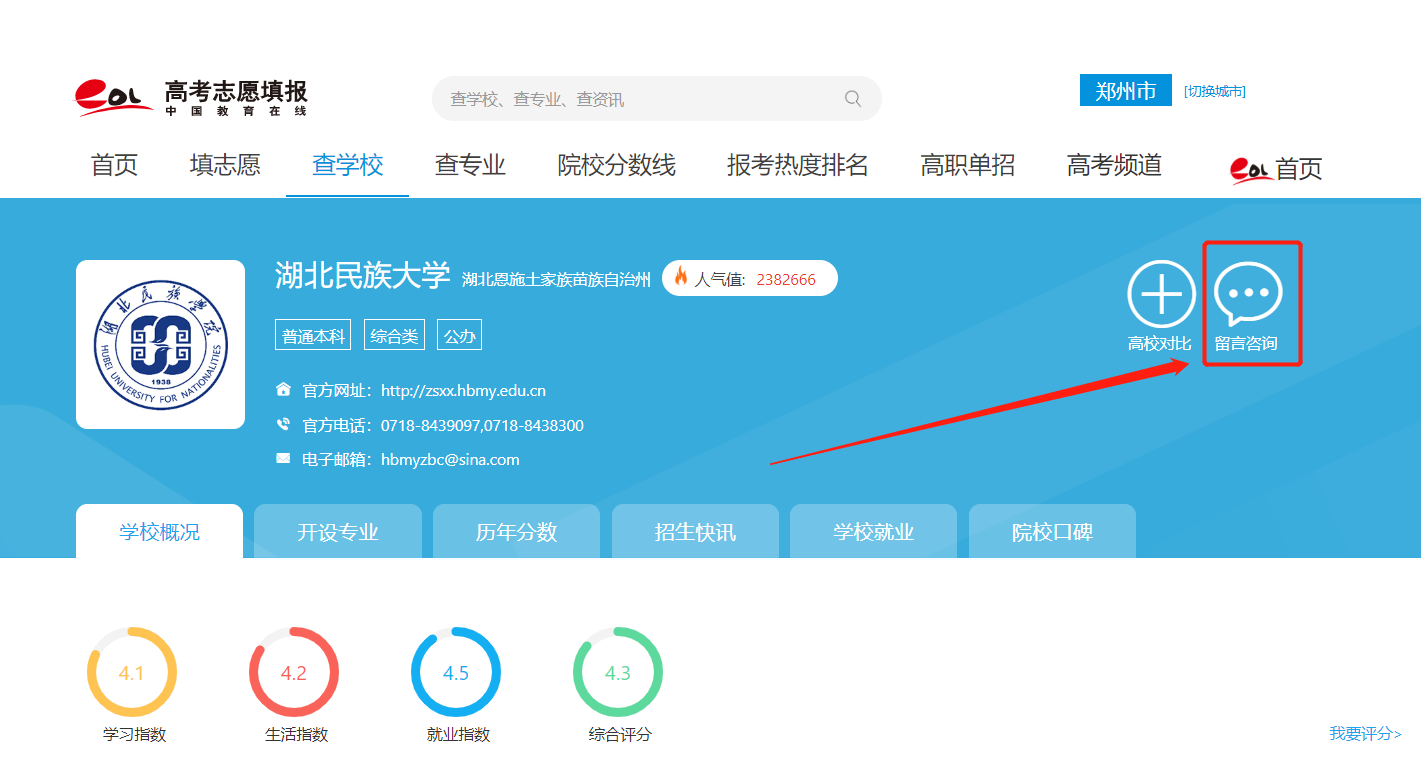Open 院校分数线 in the navigation menu
Image resolution: width=1421 pixels, height=765 pixels.
coord(616,165)
